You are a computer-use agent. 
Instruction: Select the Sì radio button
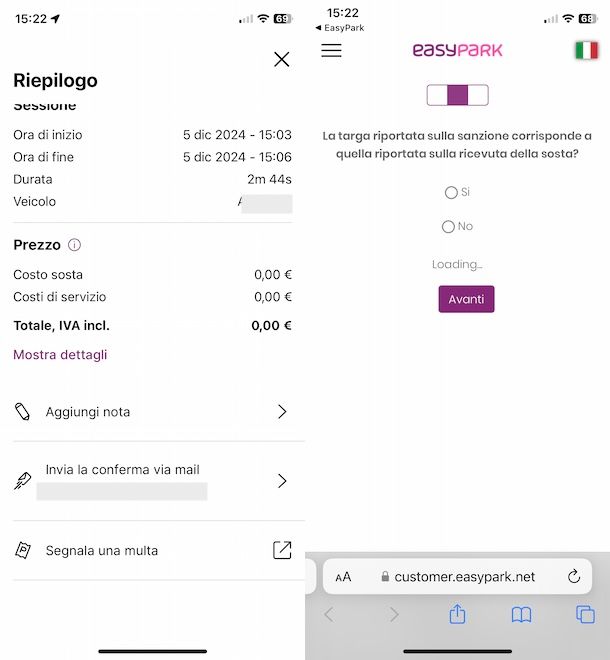(451, 192)
